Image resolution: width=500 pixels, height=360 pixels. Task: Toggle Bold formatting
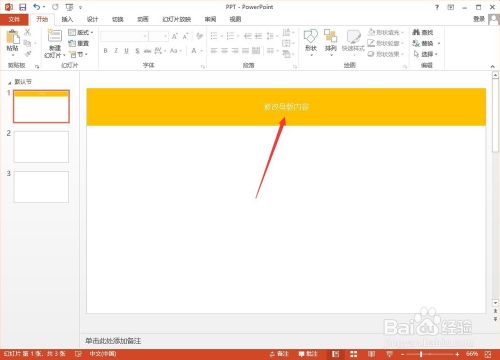(105, 51)
